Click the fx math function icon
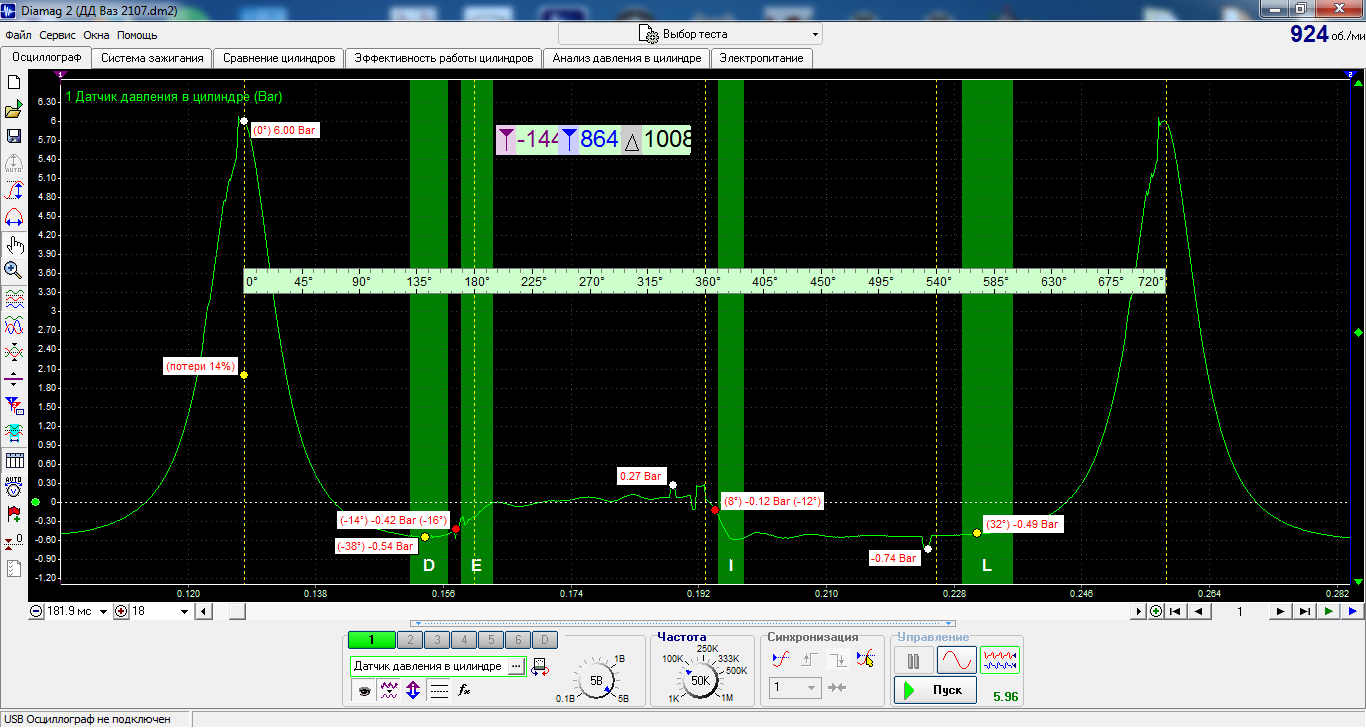Image resolution: width=1366 pixels, height=728 pixels. (x=464, y=690)
